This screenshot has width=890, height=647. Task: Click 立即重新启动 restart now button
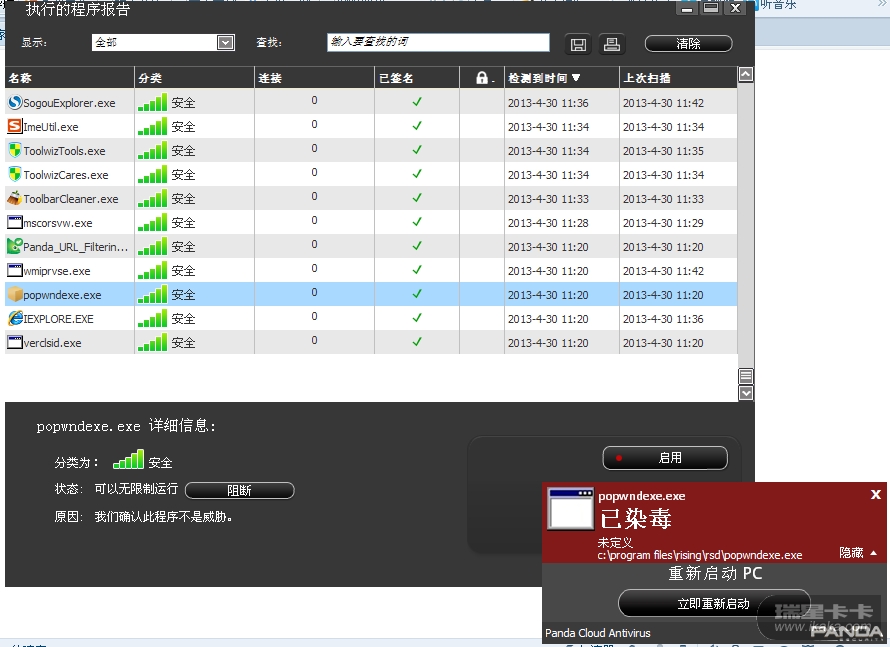click(x=713, y=603)
